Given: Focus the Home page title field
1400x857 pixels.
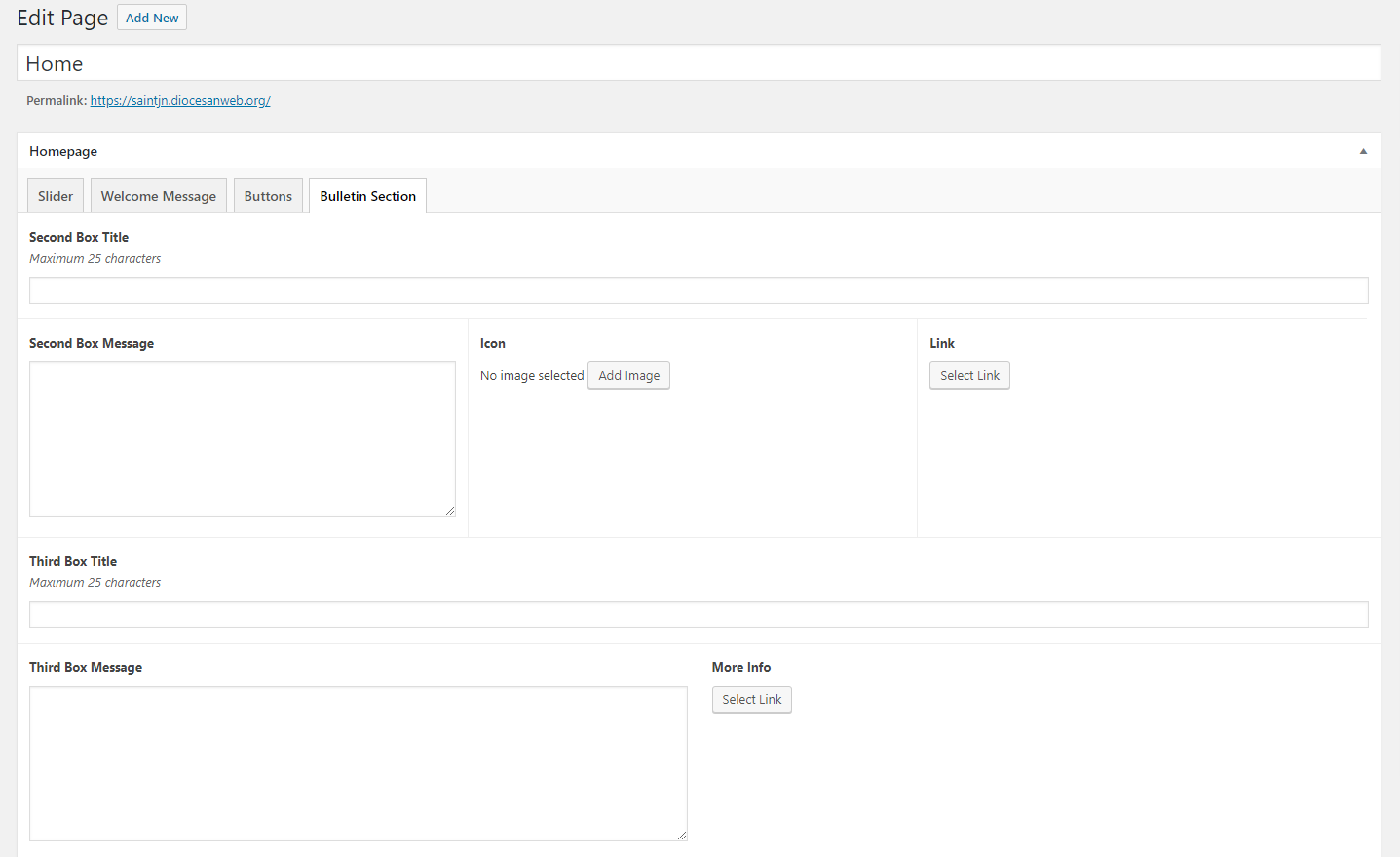Looking at the screenshot, I should point(698,63).
